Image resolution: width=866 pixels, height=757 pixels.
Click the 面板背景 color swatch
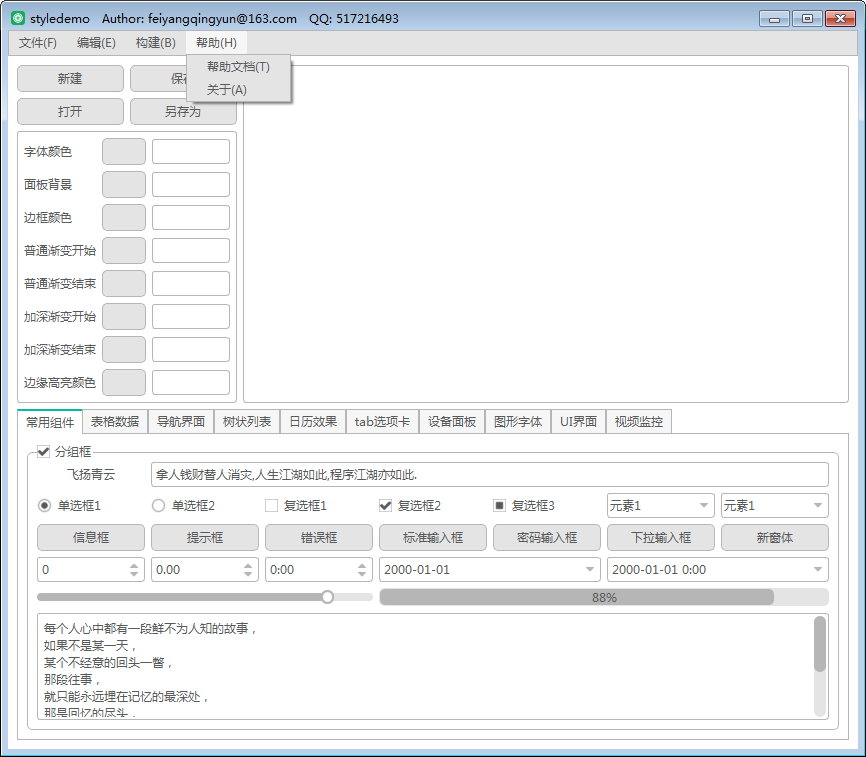pos(124,185)
